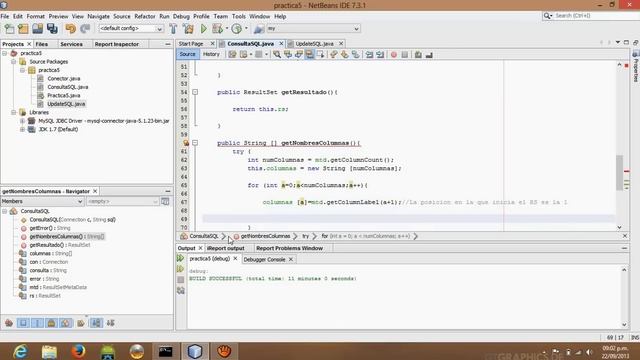Click the Source view button
The image size is (640, 360).
(187, 54)
